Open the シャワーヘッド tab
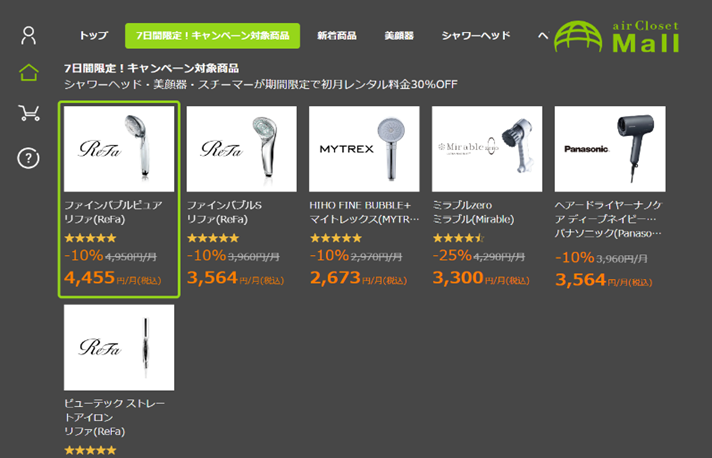 tap(476, 35)
